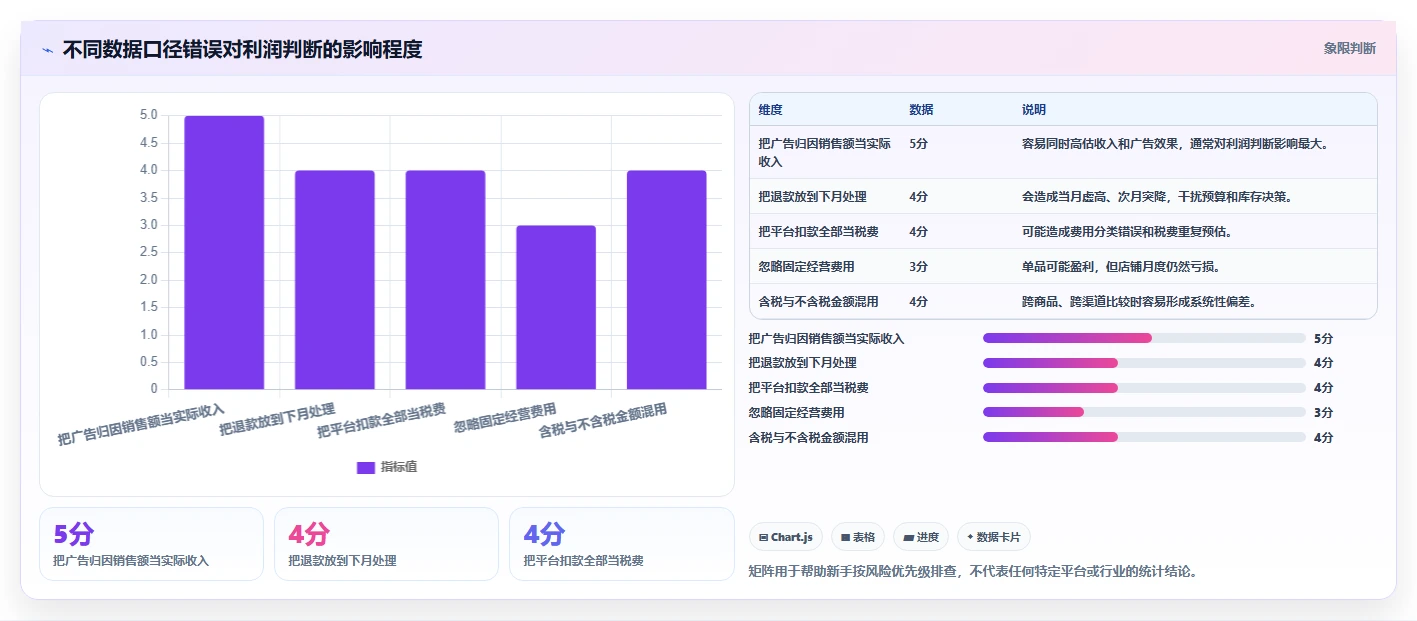Toggle the 指标值 legend label

pos(399,467)
